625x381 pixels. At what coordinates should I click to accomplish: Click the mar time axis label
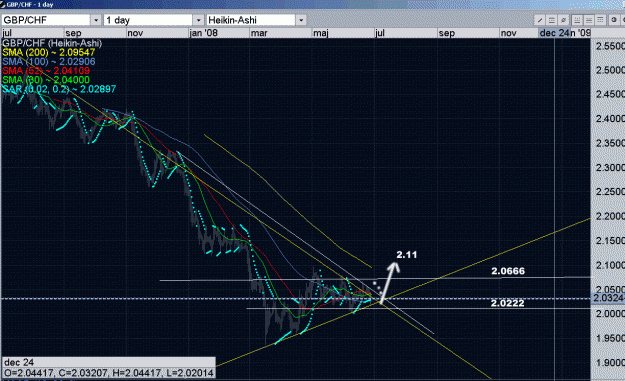[259, 33]
